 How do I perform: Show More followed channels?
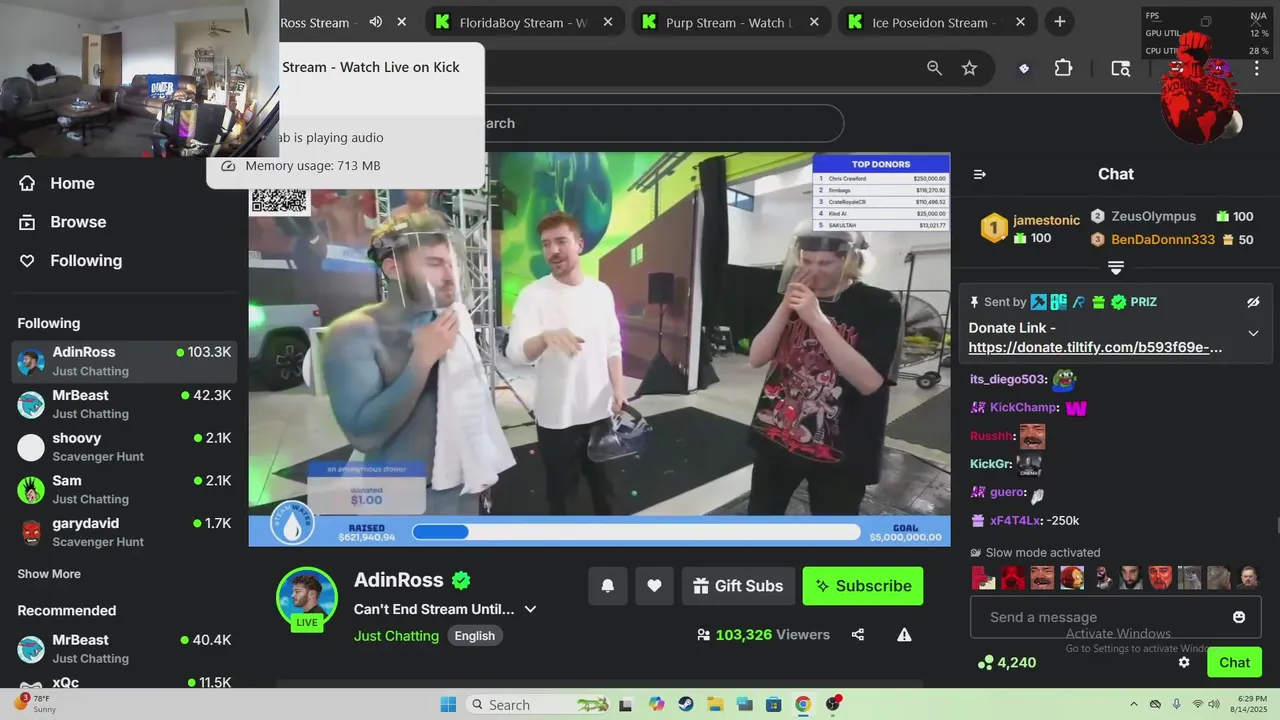[x=49, y=574]
